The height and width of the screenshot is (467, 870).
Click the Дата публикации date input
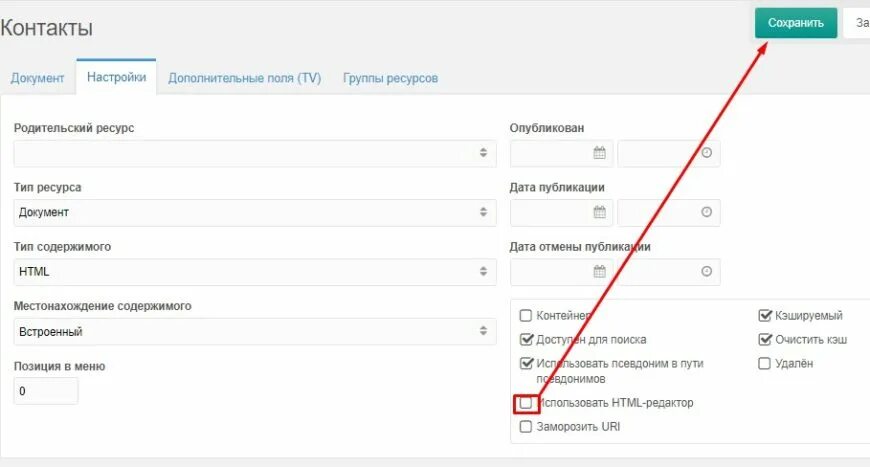point(562,212)
